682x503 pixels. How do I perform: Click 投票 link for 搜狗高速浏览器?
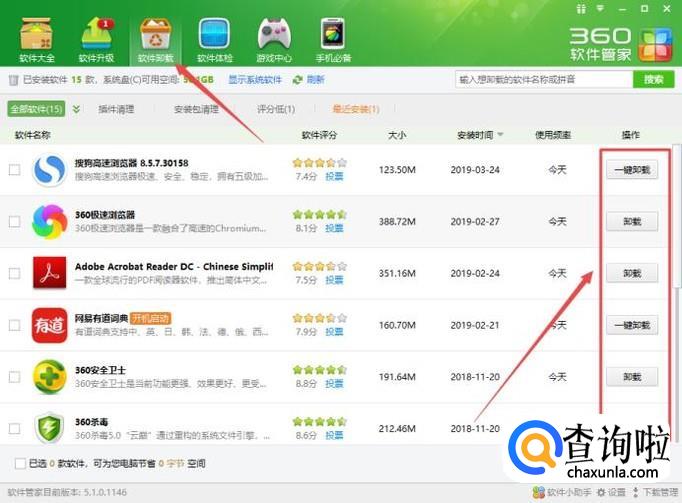point(334,176)
